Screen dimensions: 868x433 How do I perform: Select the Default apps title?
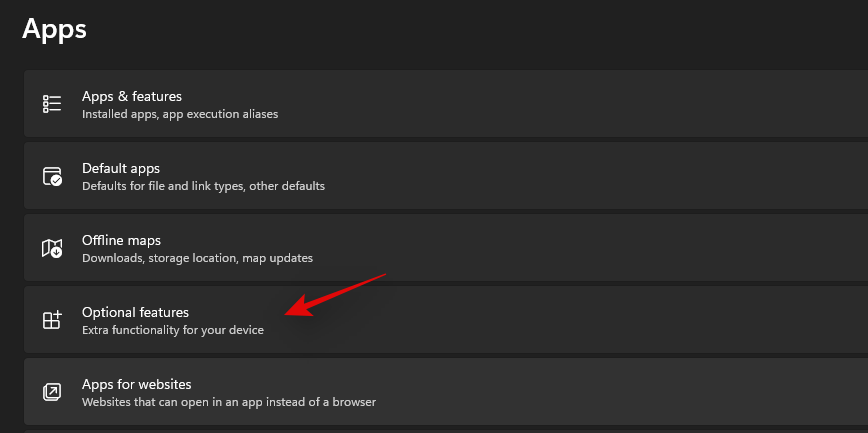point(120,168)
